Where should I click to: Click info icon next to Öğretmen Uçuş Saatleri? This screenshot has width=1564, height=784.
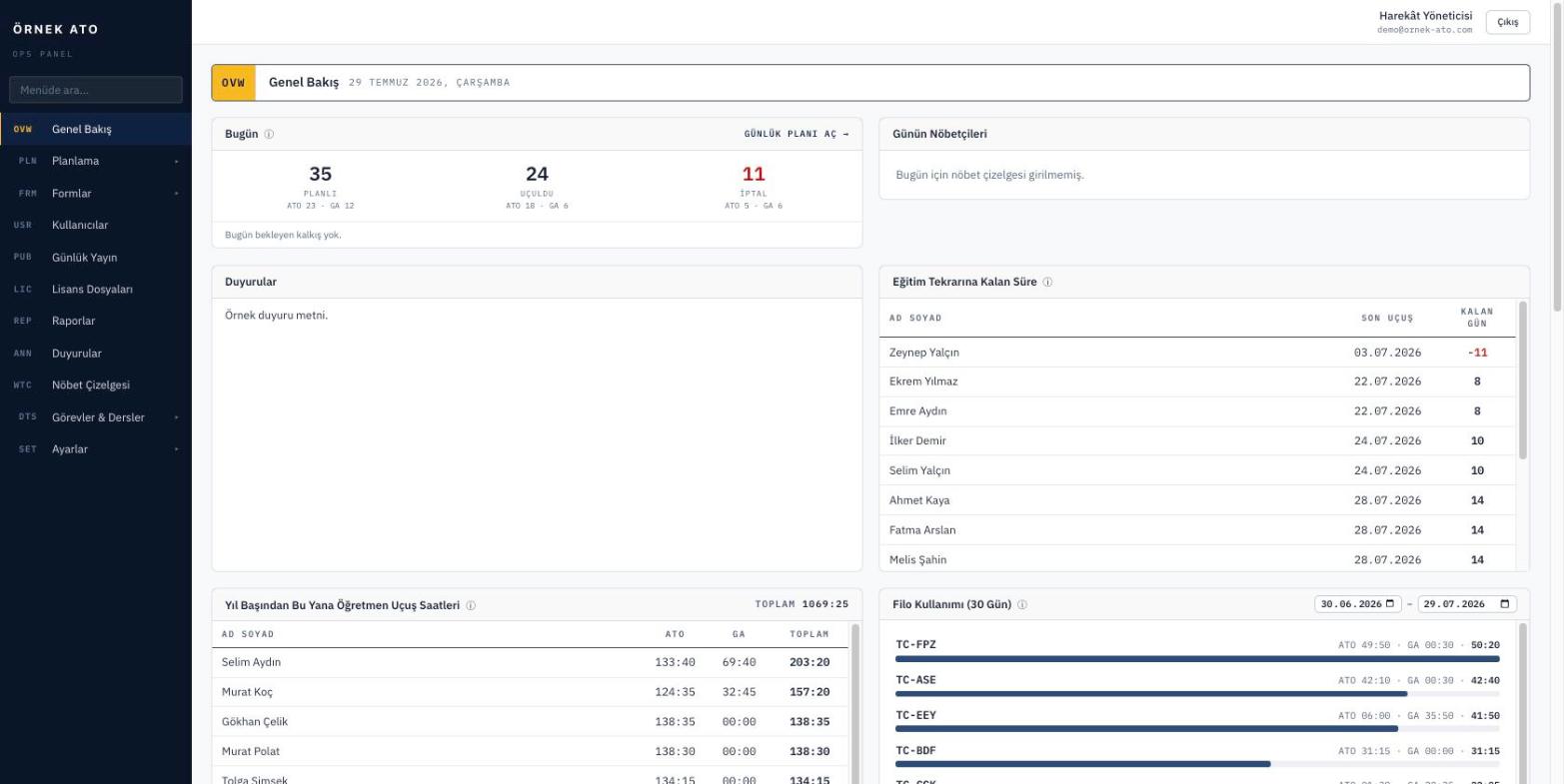[x=471, y=605]
